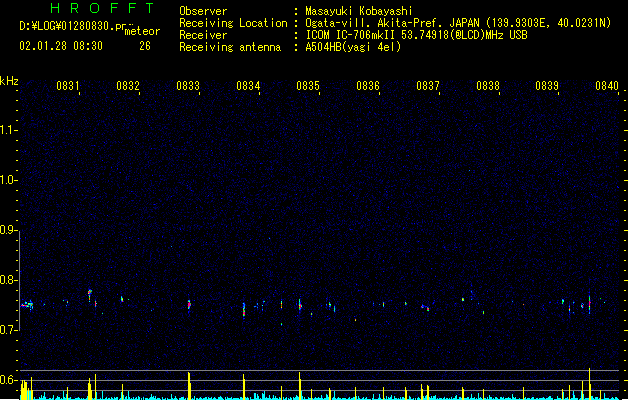629x400 pixels.
Task: Click the 0840 time marker
Action: (607, 85)
